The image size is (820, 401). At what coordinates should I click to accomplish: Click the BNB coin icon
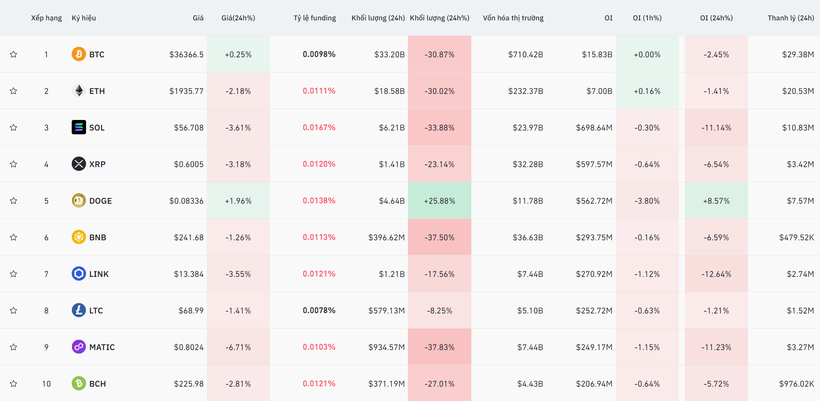79,237
